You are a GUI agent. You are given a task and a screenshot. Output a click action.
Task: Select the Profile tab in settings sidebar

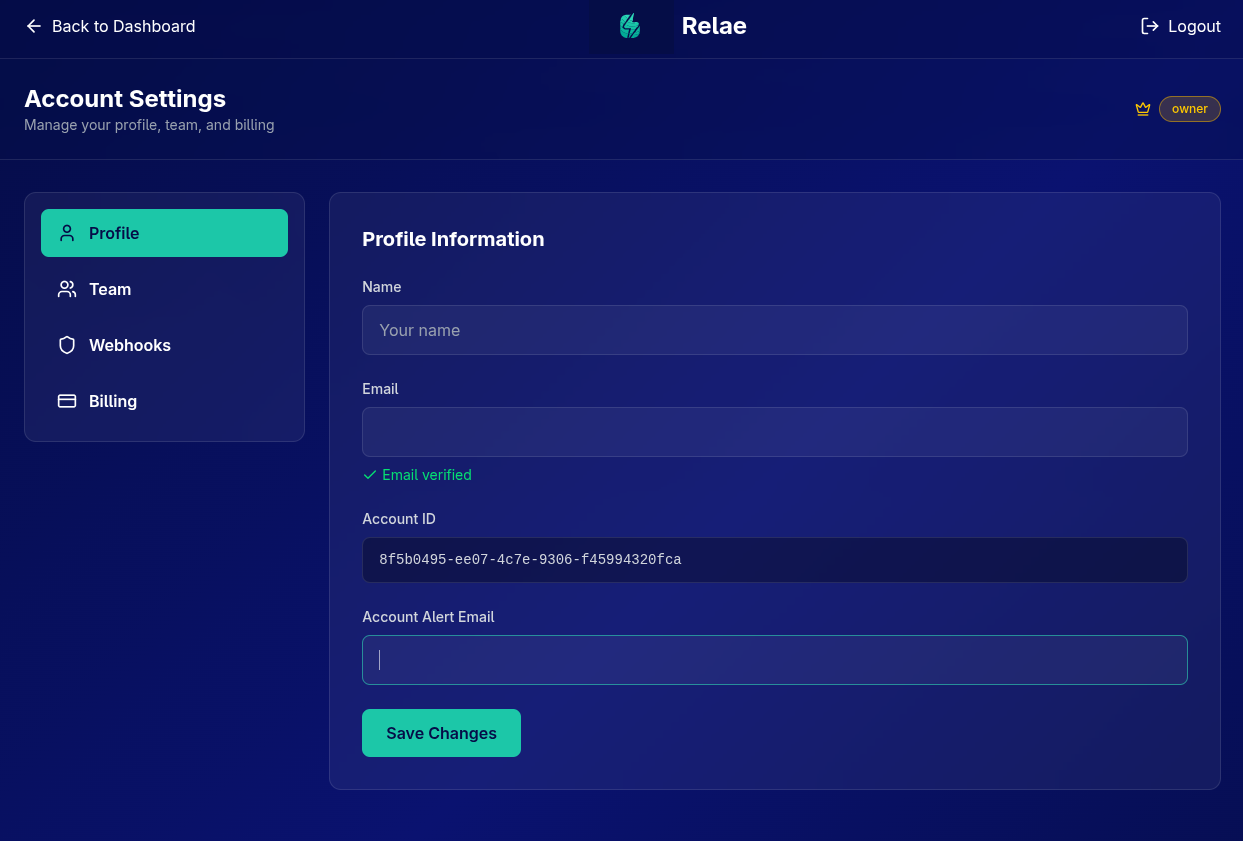point(114,232)
